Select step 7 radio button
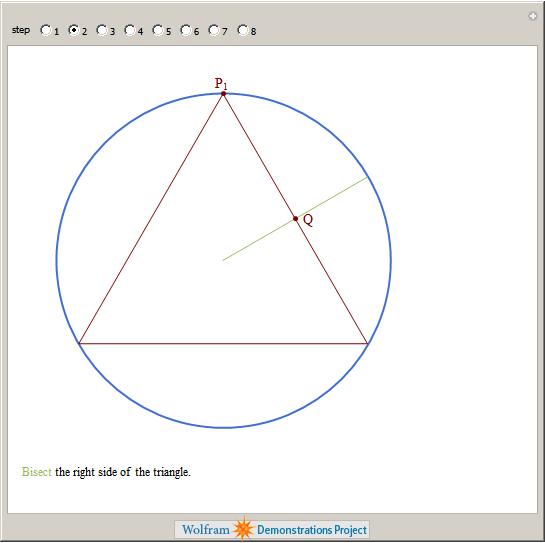The image size is (545, 543). tap(213, 30)
